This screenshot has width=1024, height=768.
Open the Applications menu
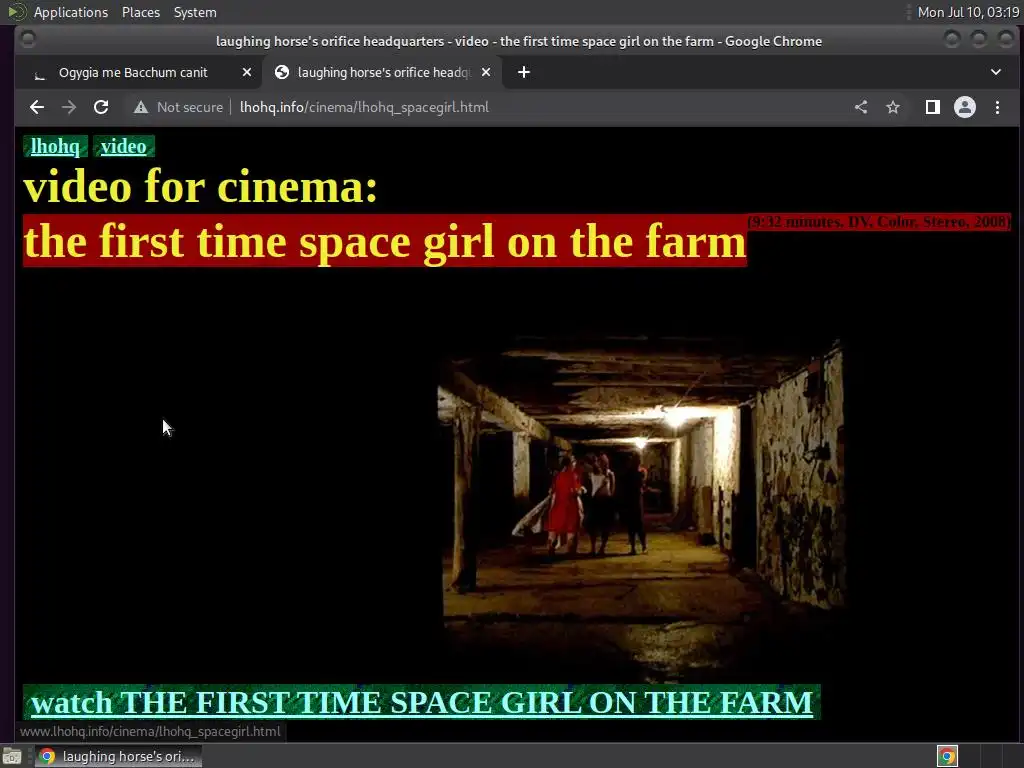pyautogui.click(x=71, y=12)
